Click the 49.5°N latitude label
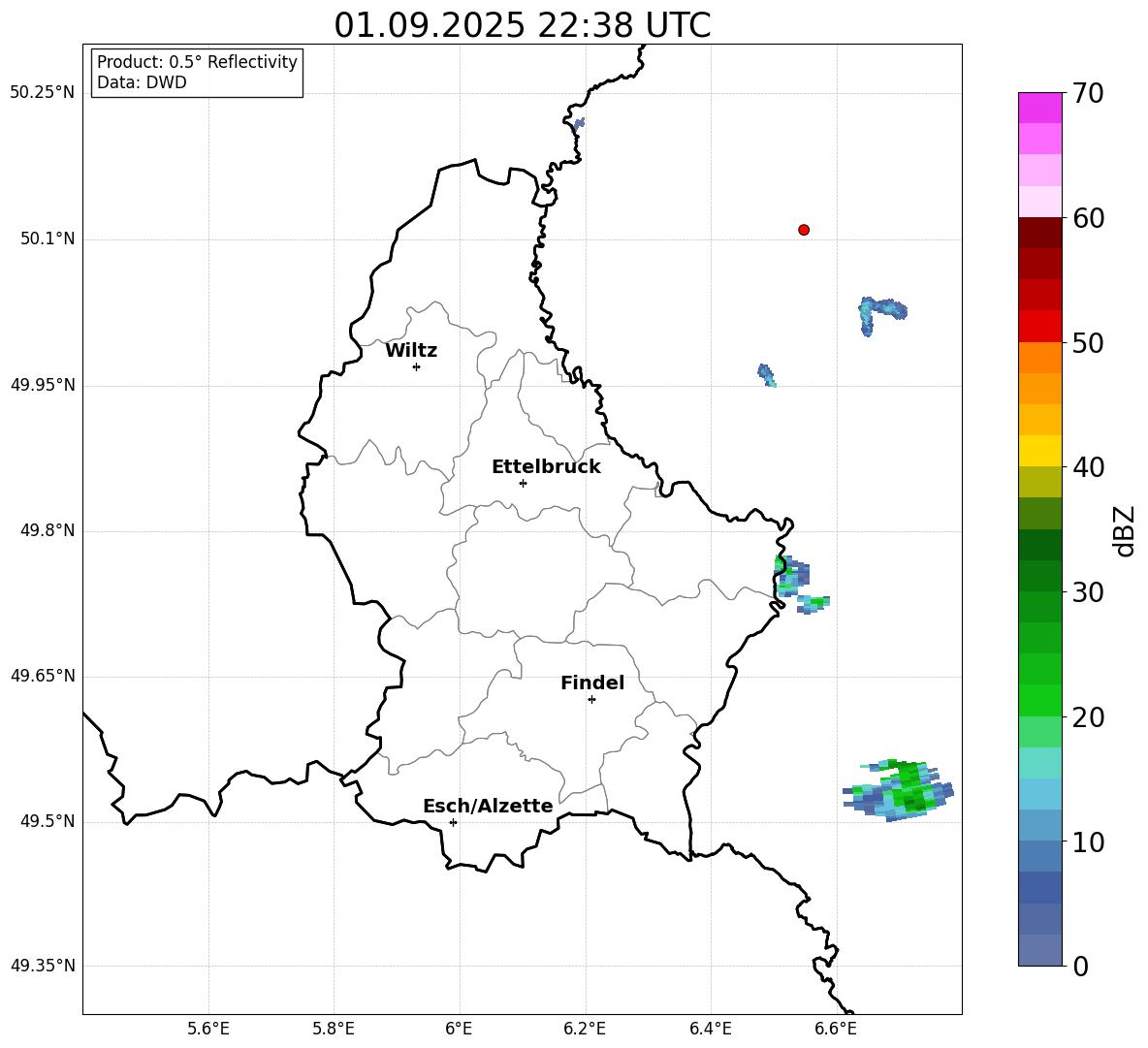Image resolution: width=1148 pixels, height=1048 pixels. coord(48,822)
